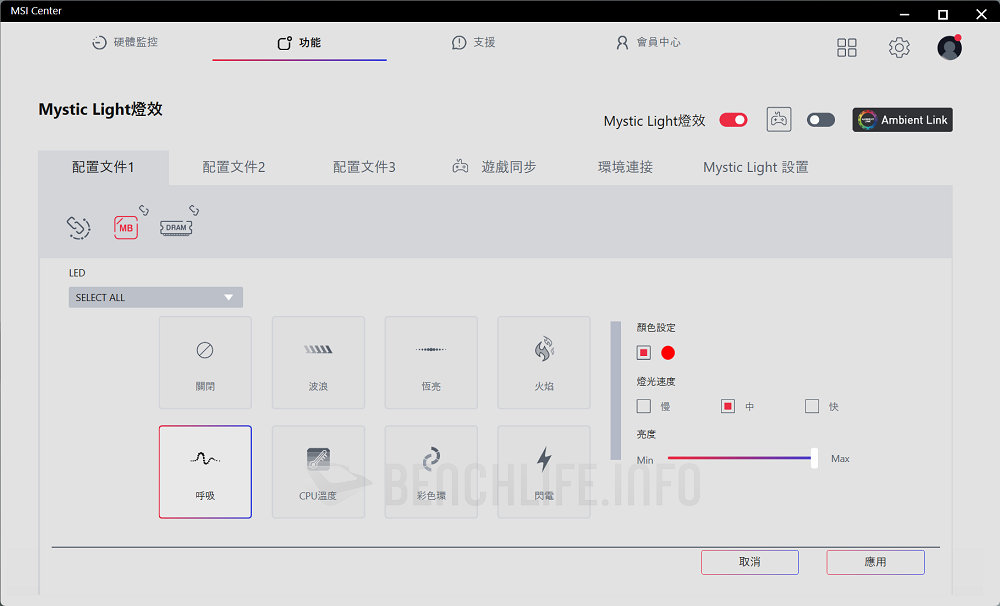Enable the game sync toggle switch

[820, 120]
